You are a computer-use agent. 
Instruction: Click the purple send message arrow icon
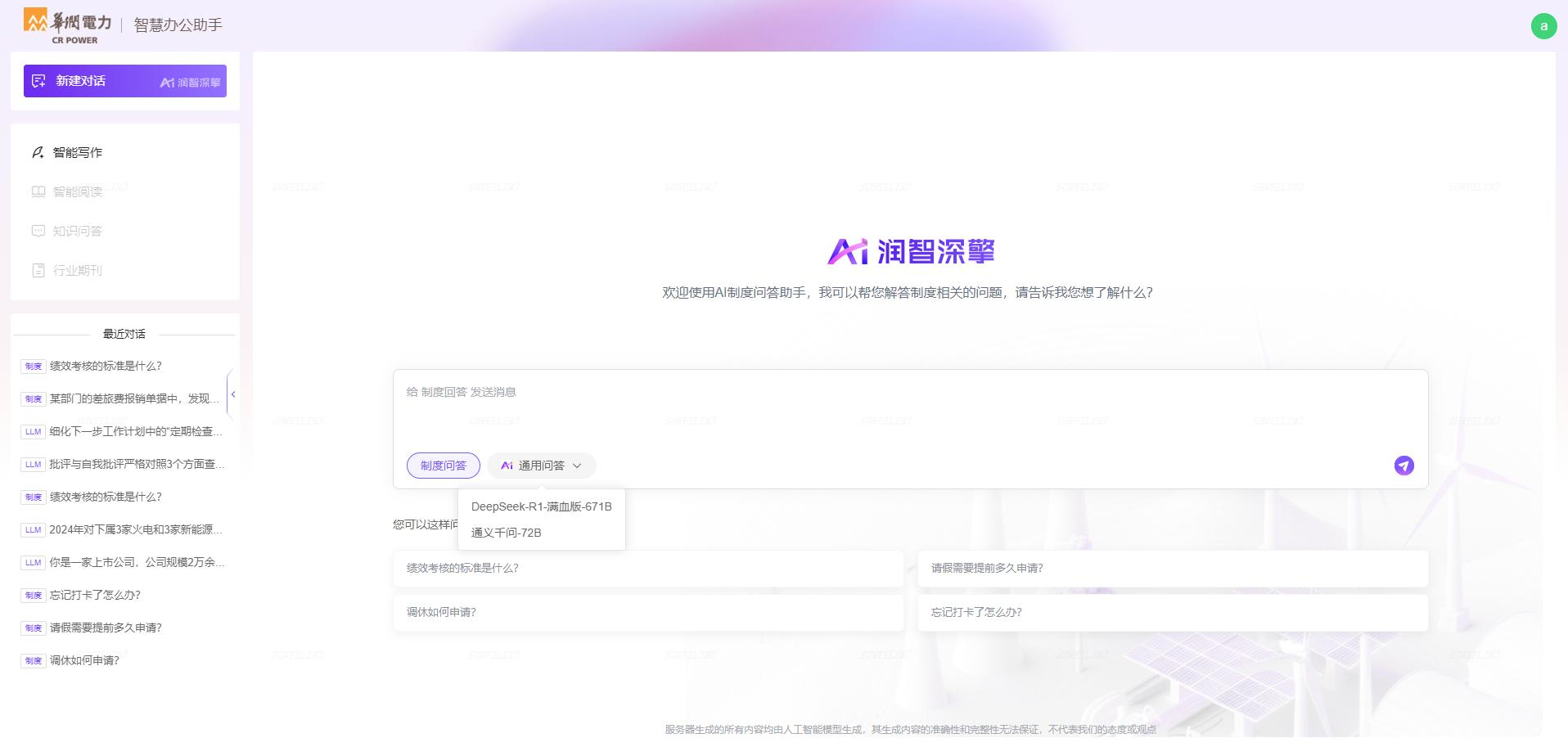pos(1404,466)
